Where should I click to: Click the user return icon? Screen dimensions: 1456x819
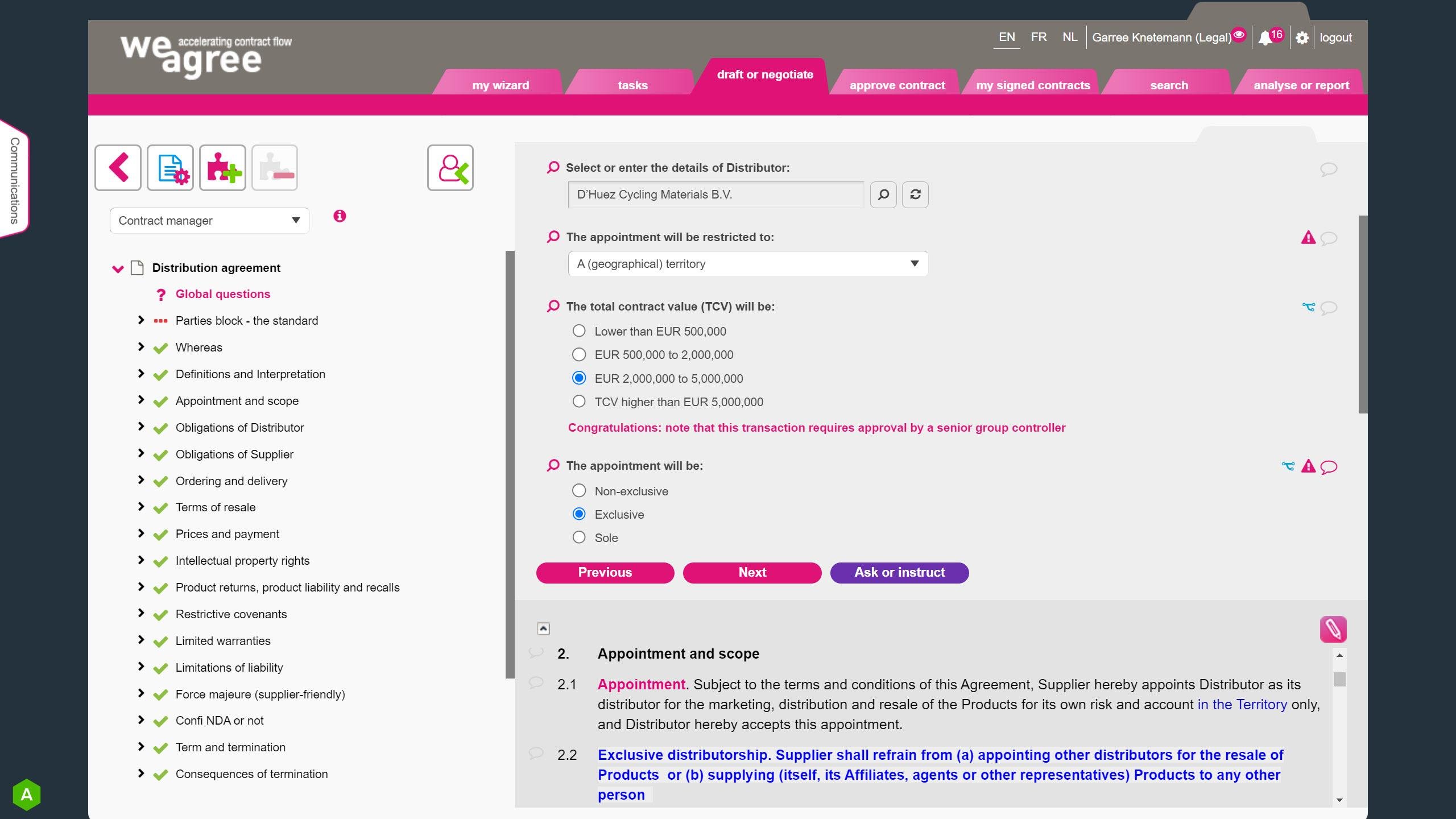tap(450, 168)
